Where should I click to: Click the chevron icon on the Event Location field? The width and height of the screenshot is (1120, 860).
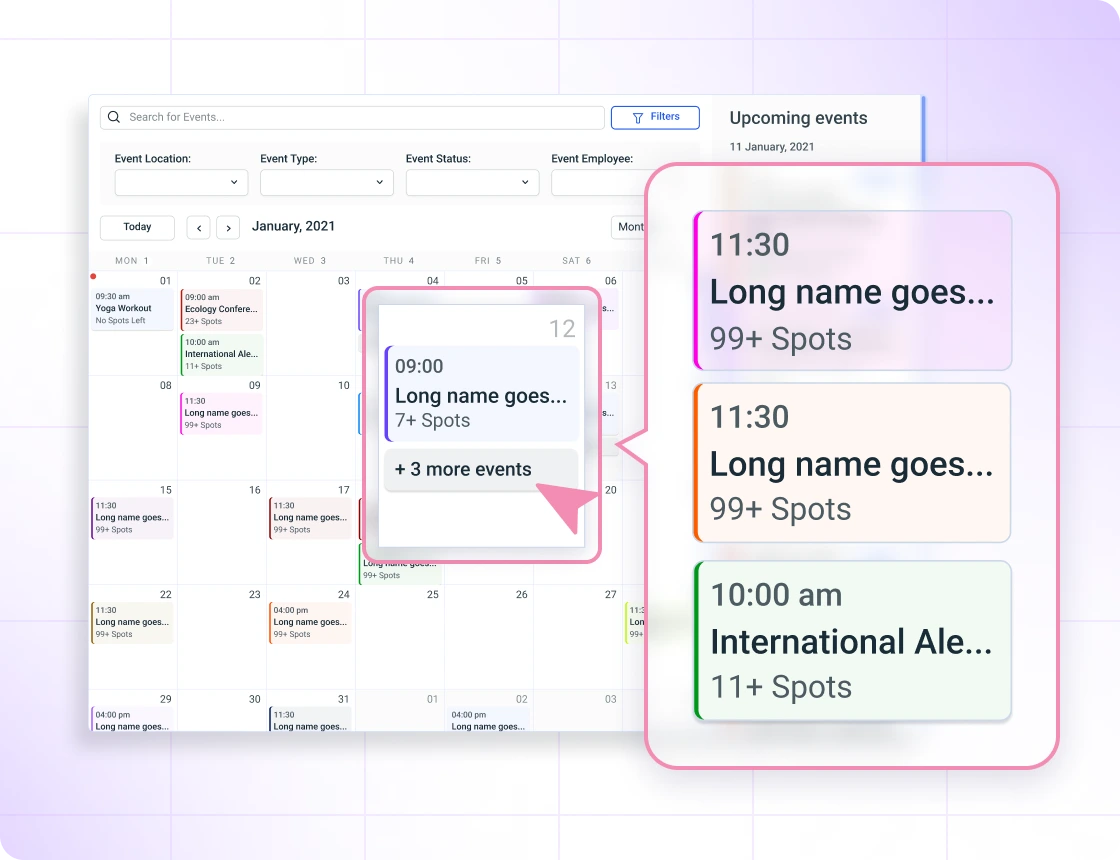[x=234, y=182]
